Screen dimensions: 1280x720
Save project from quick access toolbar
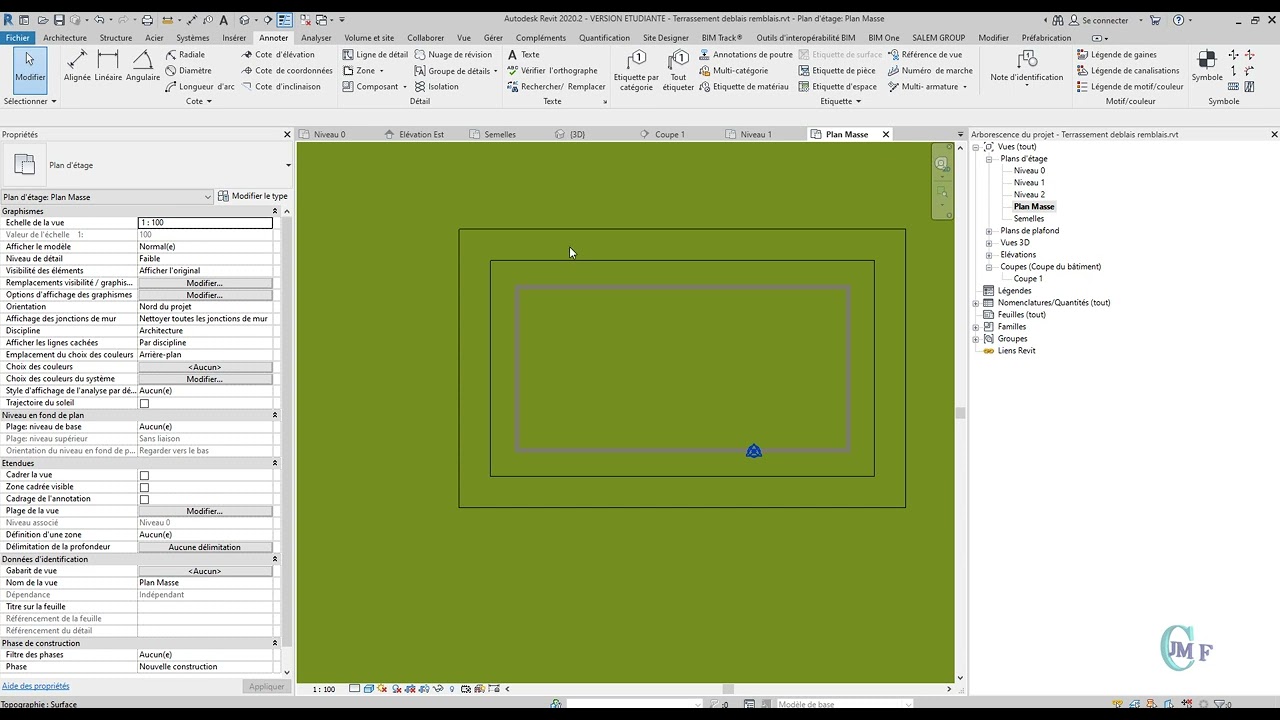(x=59, y=20)
